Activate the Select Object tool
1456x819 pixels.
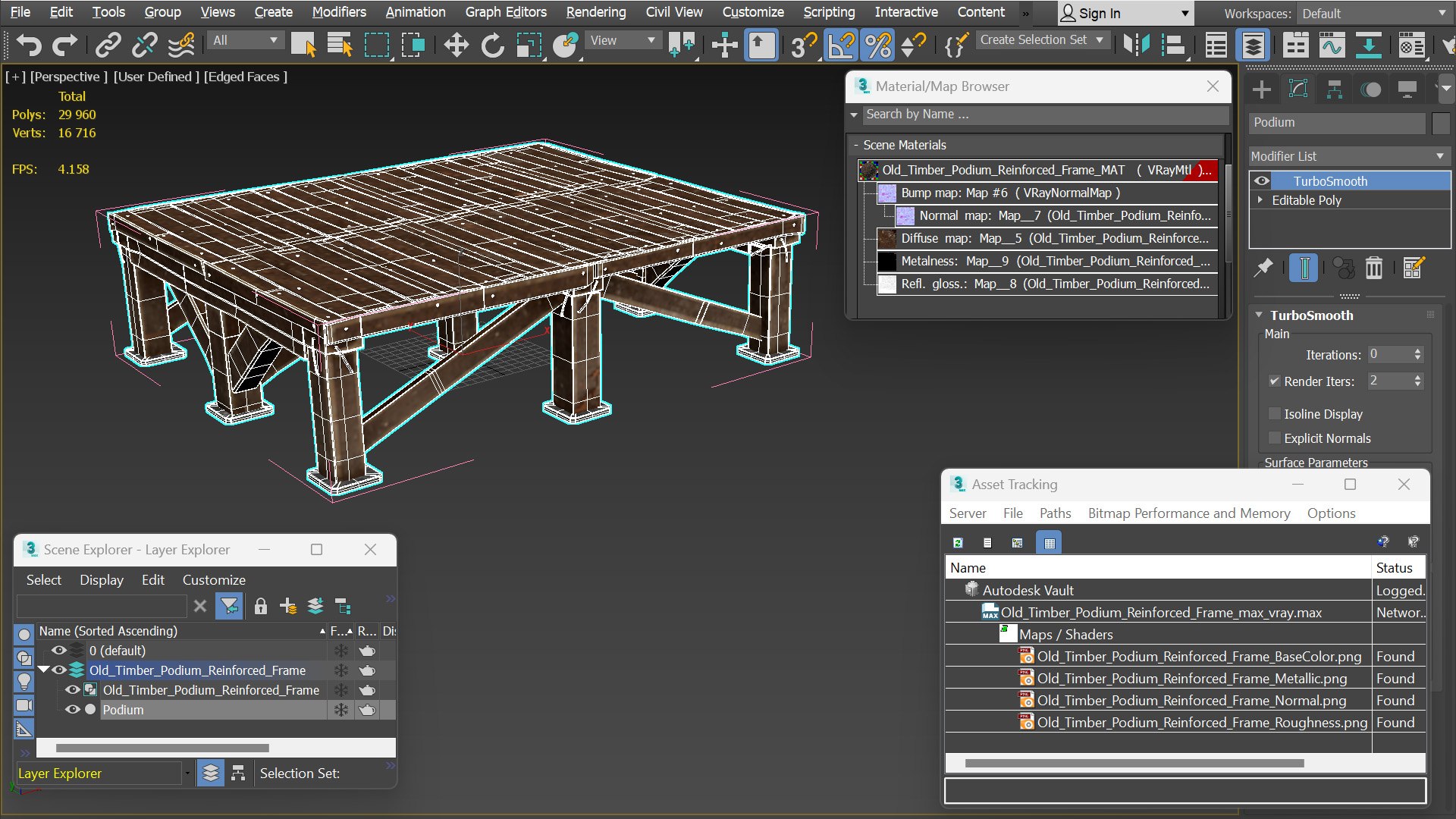pos(304,45)
